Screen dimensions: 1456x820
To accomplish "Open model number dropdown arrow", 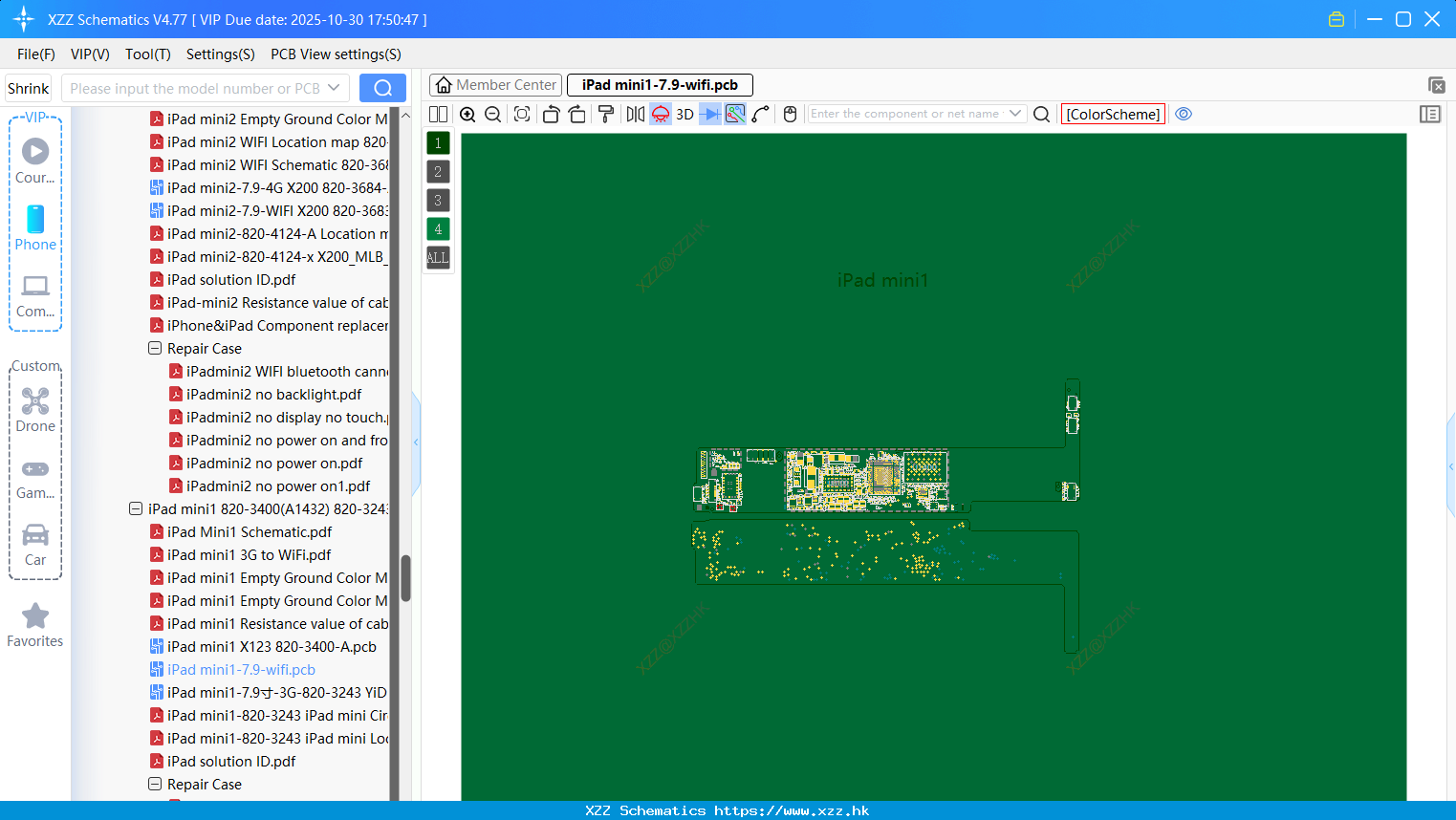I will pyautogui.click(x=334, y=88).
